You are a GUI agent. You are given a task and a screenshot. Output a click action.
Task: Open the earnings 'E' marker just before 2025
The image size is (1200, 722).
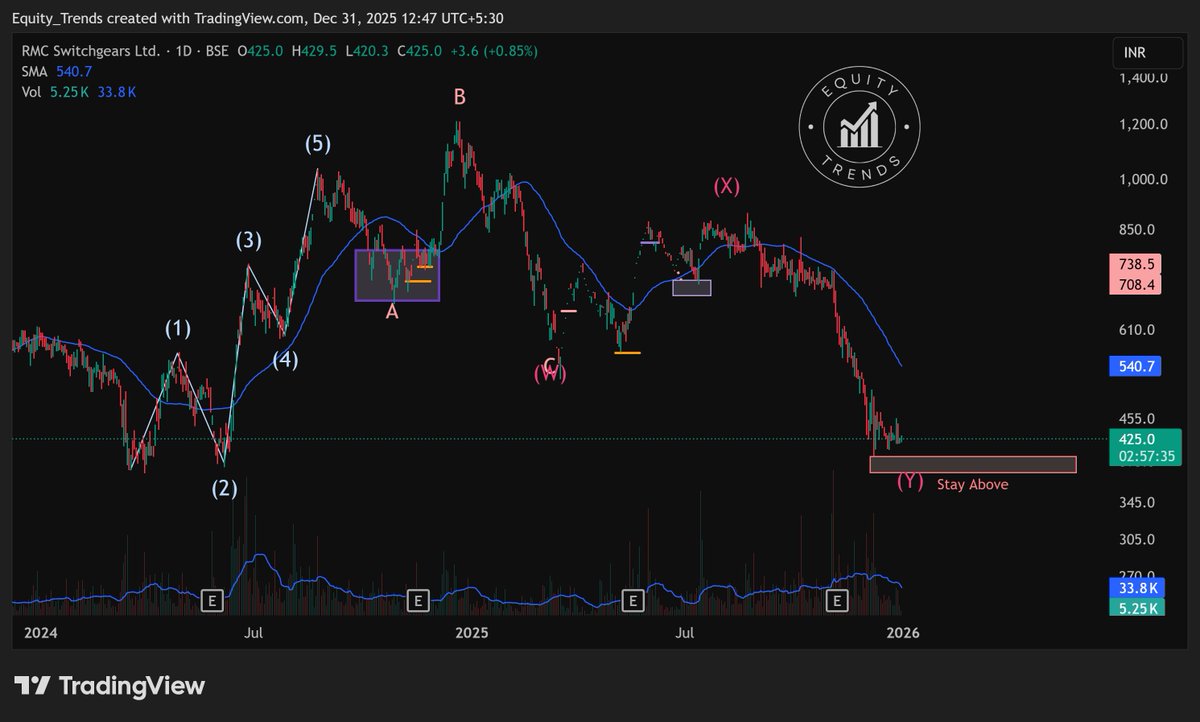click(419, 600)
